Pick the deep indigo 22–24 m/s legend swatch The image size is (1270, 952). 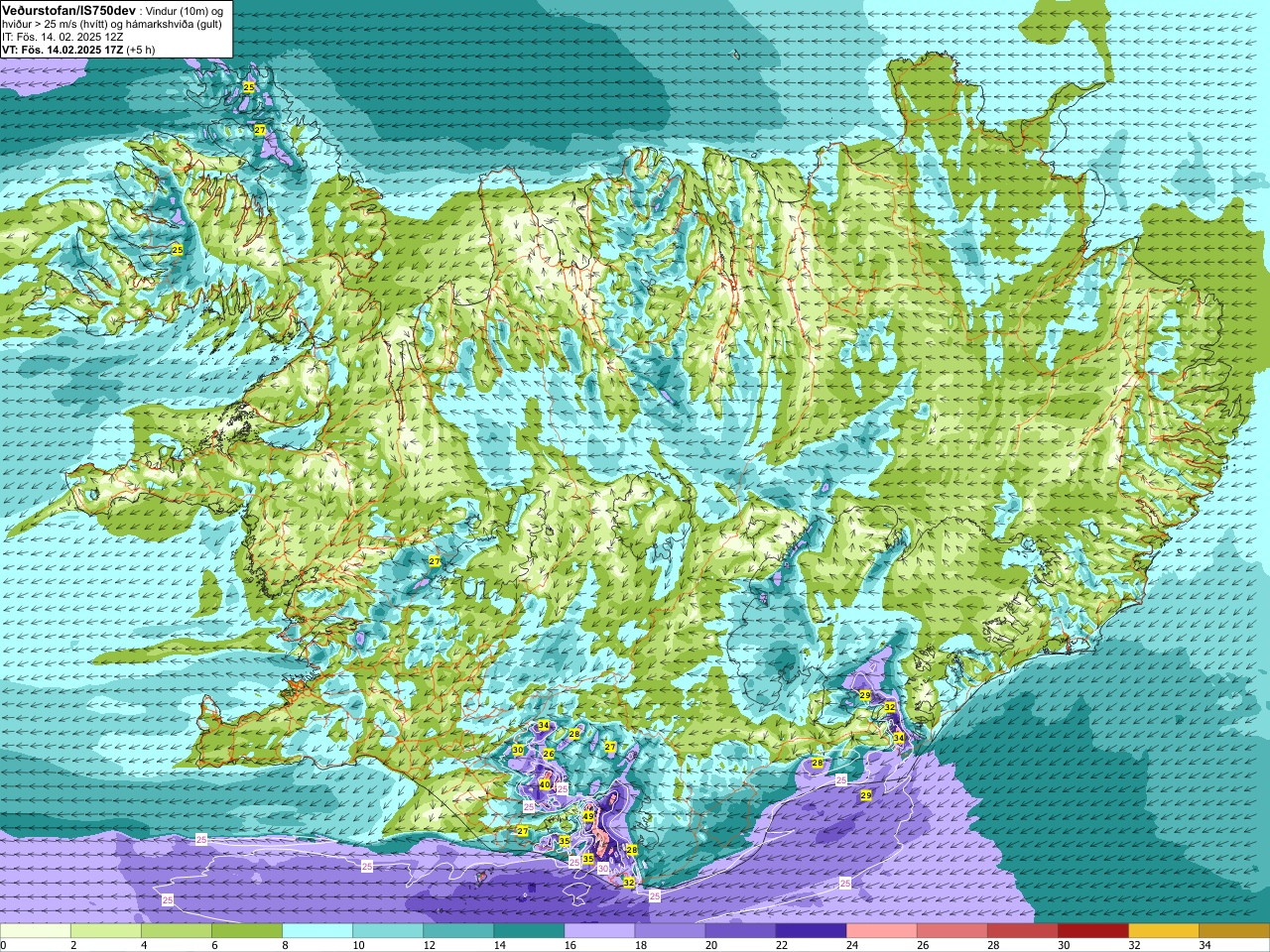point(811,931)
